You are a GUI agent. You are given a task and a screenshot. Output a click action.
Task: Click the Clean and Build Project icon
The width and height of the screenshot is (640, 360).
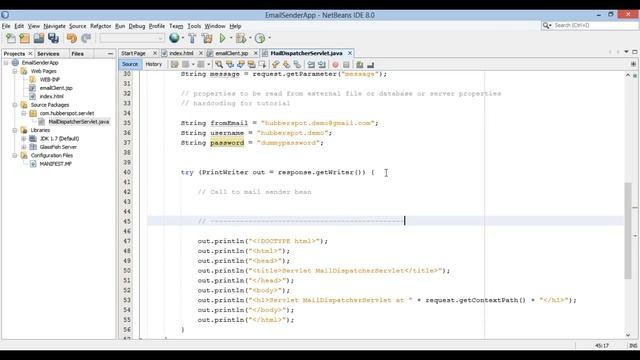[x=207, y=38]
